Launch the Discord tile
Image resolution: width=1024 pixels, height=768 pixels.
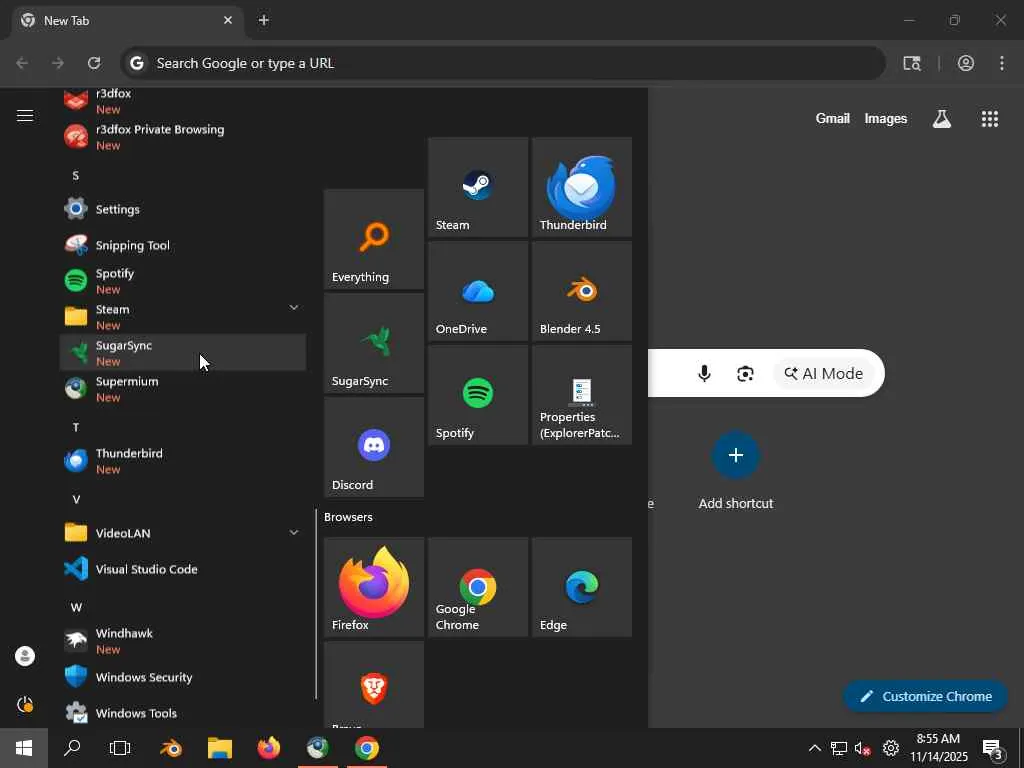coord(374,447)
